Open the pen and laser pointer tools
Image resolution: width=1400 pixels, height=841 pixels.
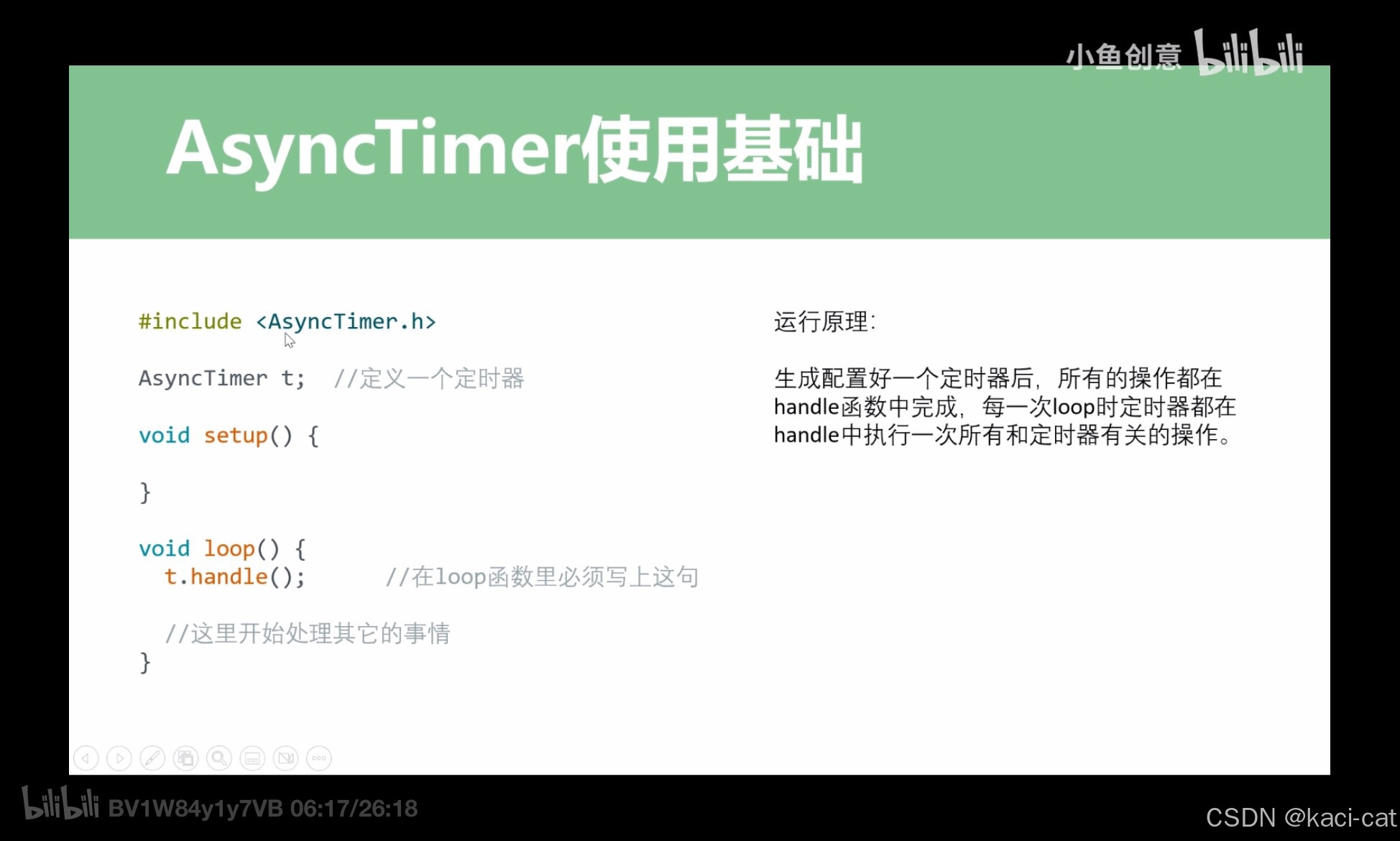click(x=152, y=758)
